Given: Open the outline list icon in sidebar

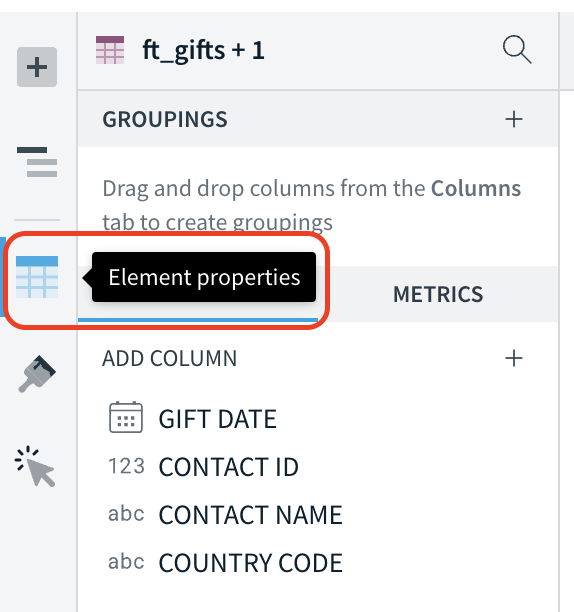Looking at the screenshot, I should point(37,162).
